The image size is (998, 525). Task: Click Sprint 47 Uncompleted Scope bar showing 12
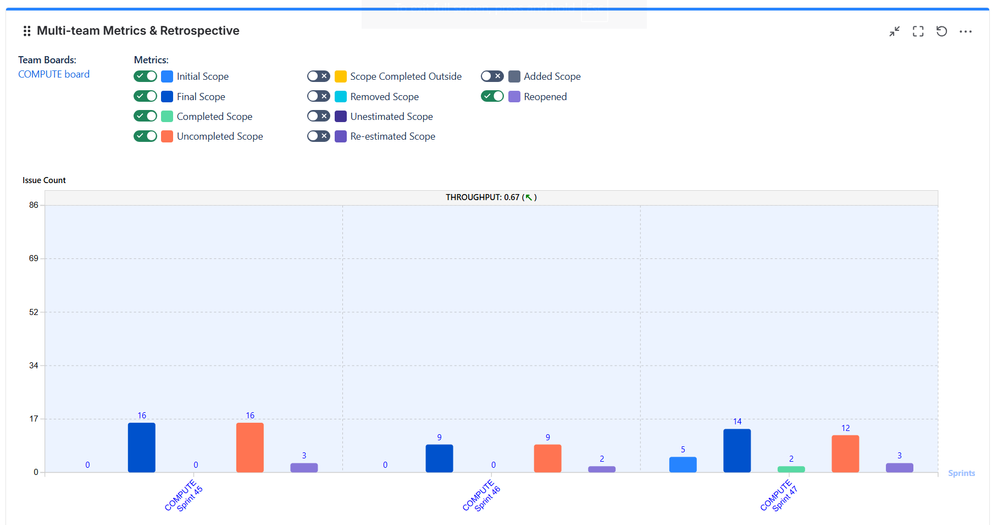(845, 454)
